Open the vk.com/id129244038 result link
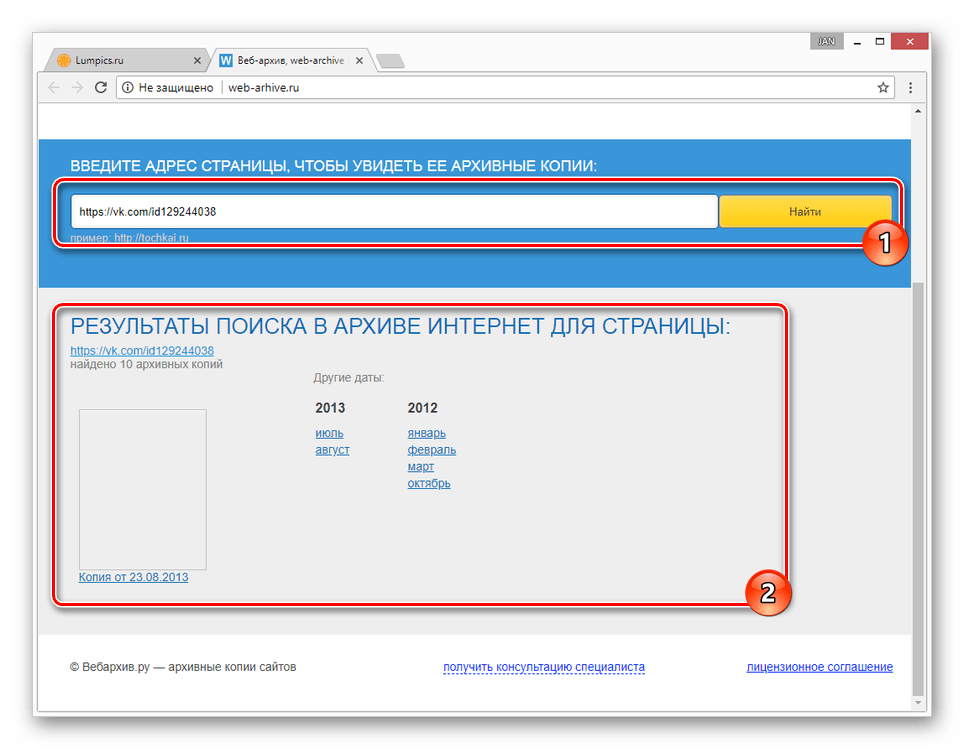This screenshot has width=964, height=749. pyautogui.click(x=141, y=351)
